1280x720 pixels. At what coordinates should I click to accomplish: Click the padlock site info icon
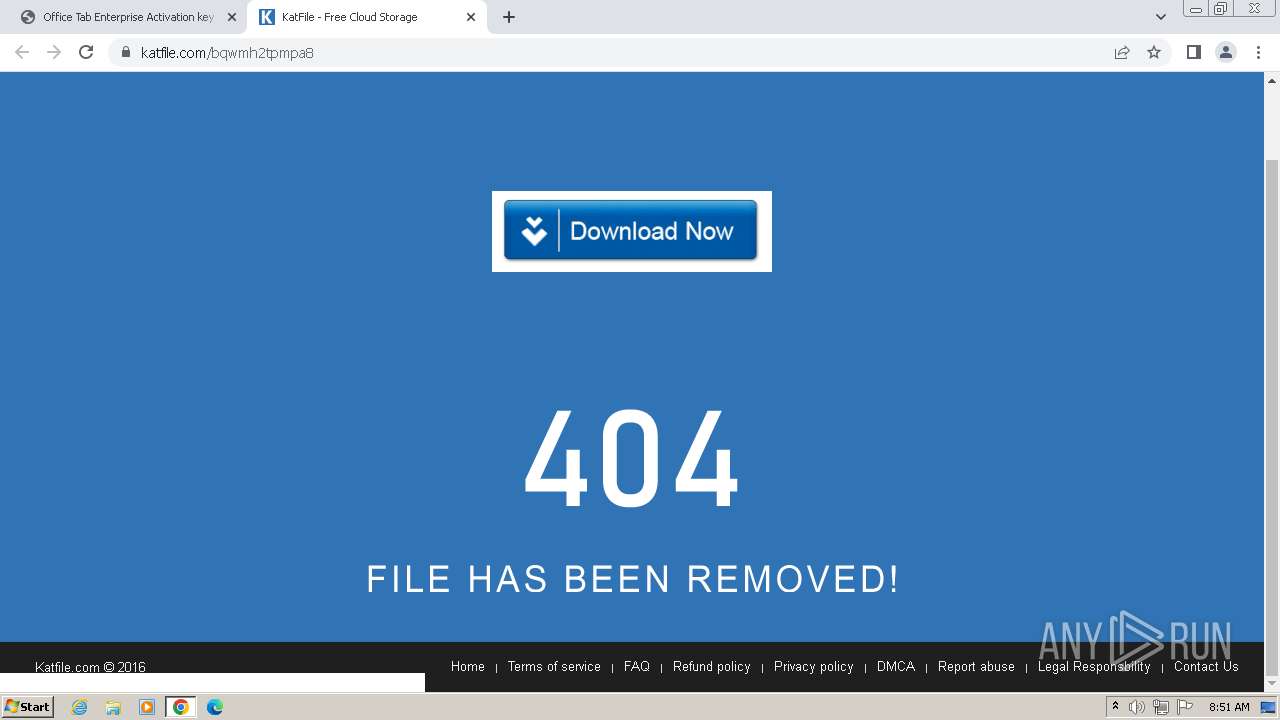(126, 52)
